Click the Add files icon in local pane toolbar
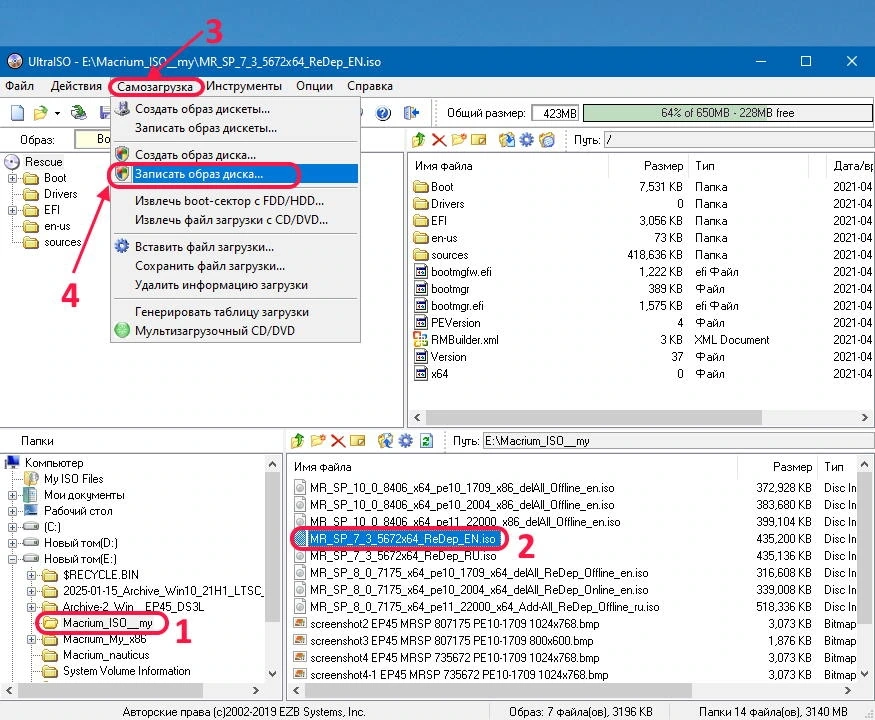 pyautogui.click(x=385, y=441)
